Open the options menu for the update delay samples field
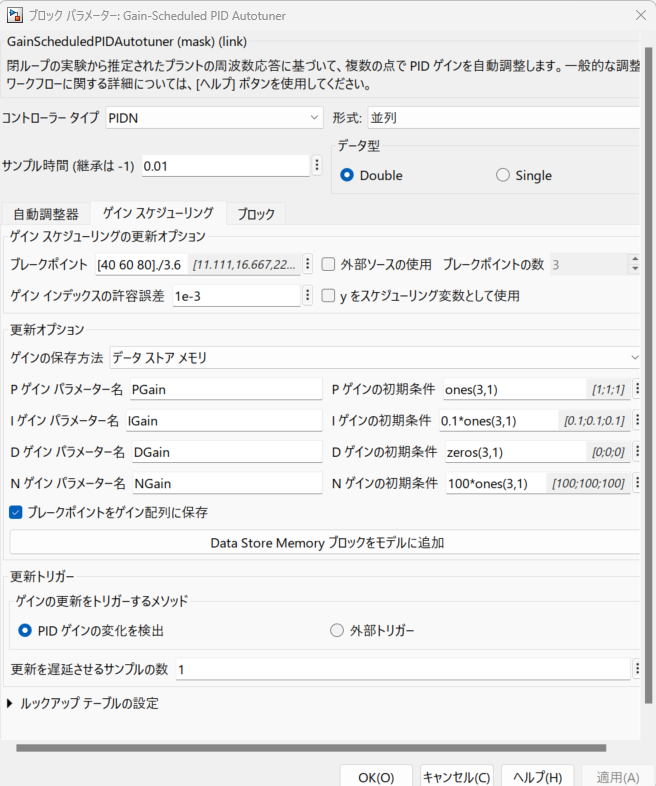Viewport: 656px width, 786px height. tap(637, 668)
